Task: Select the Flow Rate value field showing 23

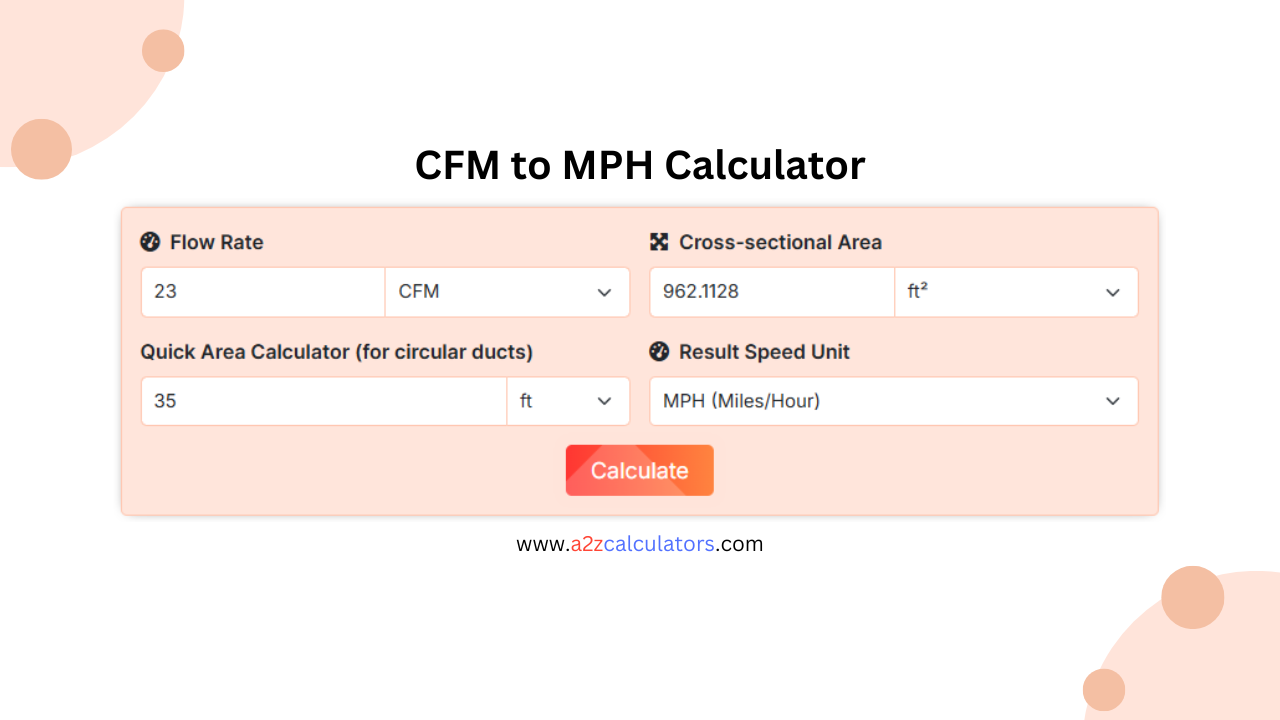Action: click(262, 292)
